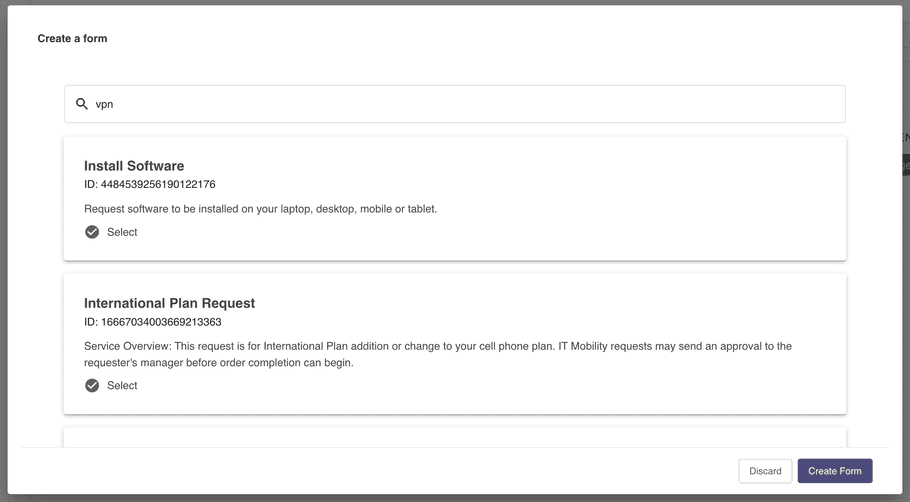Click the Create a form heading

coord(73,38)
